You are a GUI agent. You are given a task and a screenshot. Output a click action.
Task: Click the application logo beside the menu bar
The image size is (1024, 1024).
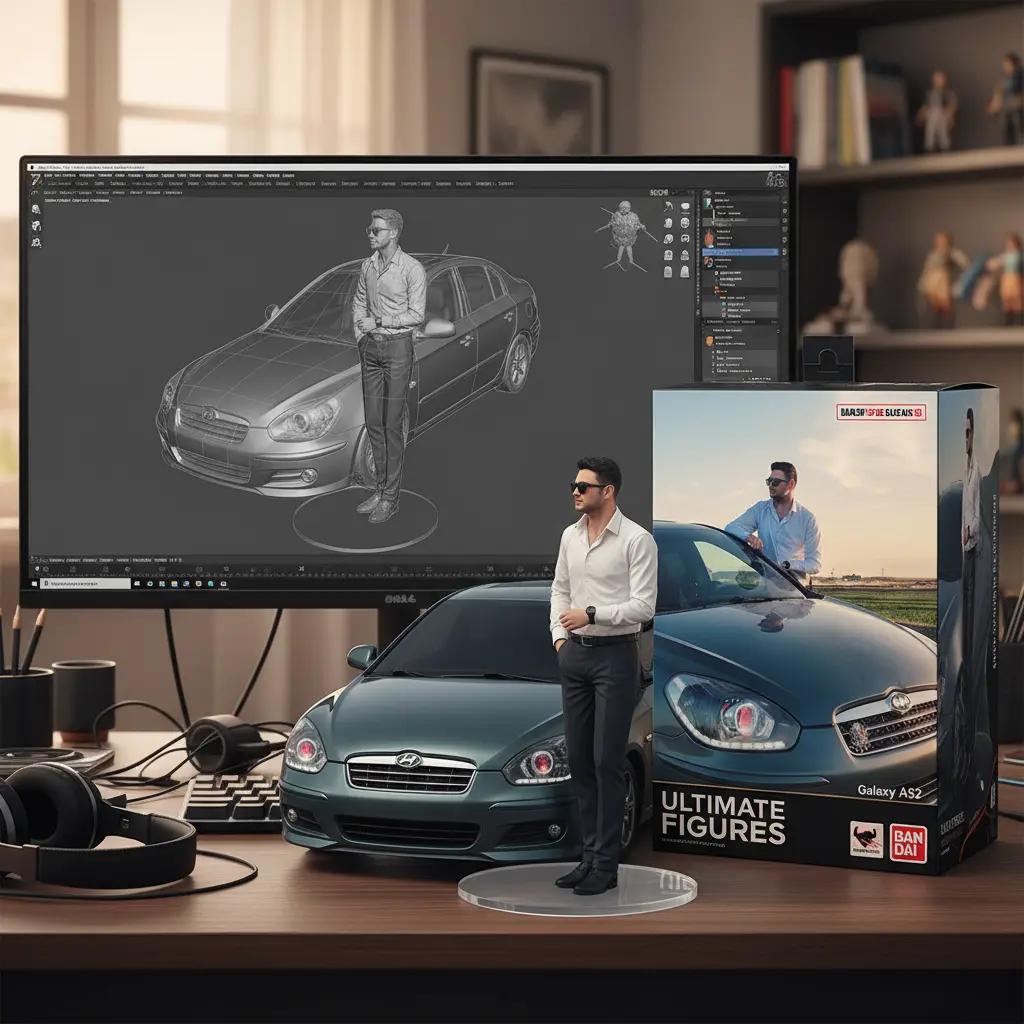[35, 180]
